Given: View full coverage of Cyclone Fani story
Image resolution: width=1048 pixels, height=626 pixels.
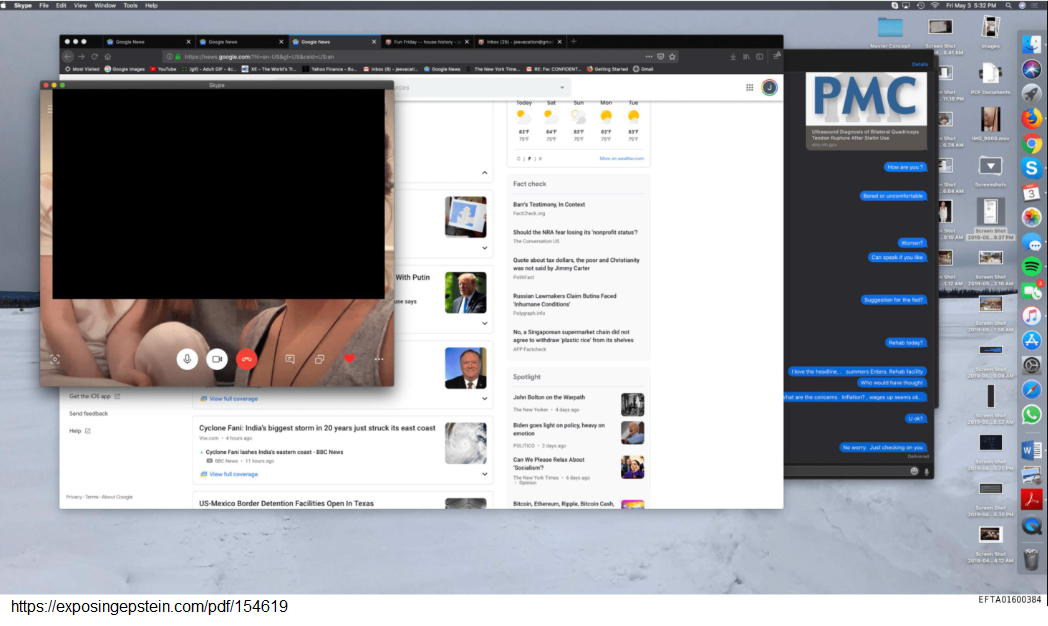Looking at the screenshot, I should coord(233,474).
